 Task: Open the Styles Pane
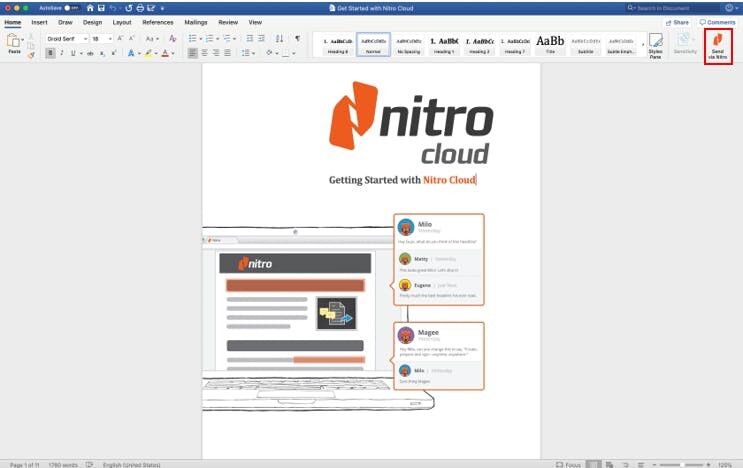click(x=655, y=46)
